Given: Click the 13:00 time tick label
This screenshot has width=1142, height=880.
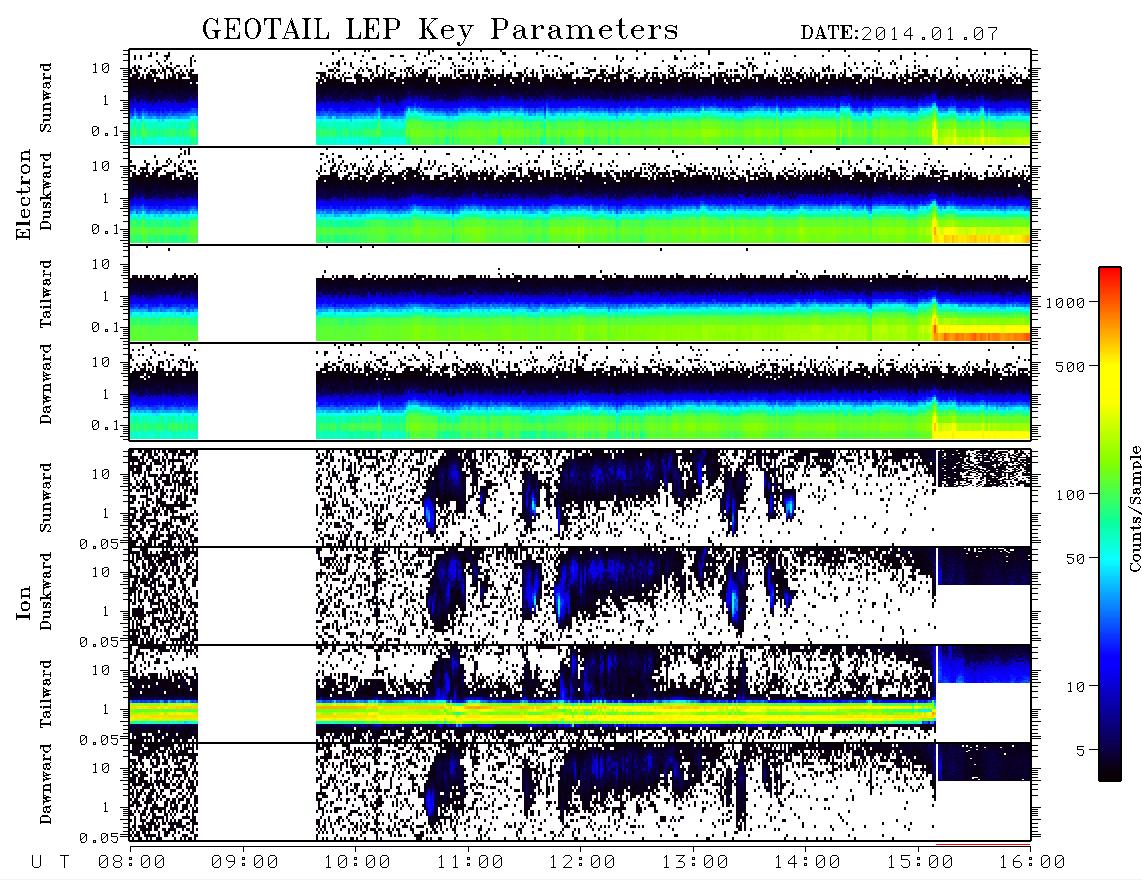Looking at the screenshot, I should [695, 862].
